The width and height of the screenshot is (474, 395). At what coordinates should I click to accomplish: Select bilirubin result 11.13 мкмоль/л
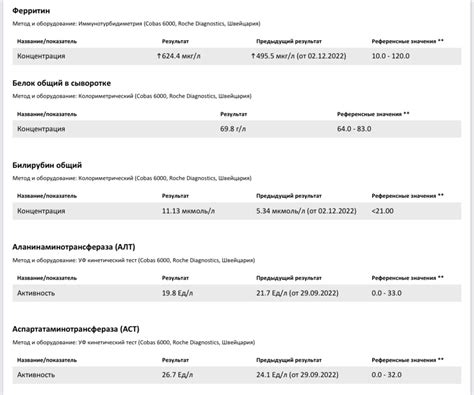click(x=188, y=211)
